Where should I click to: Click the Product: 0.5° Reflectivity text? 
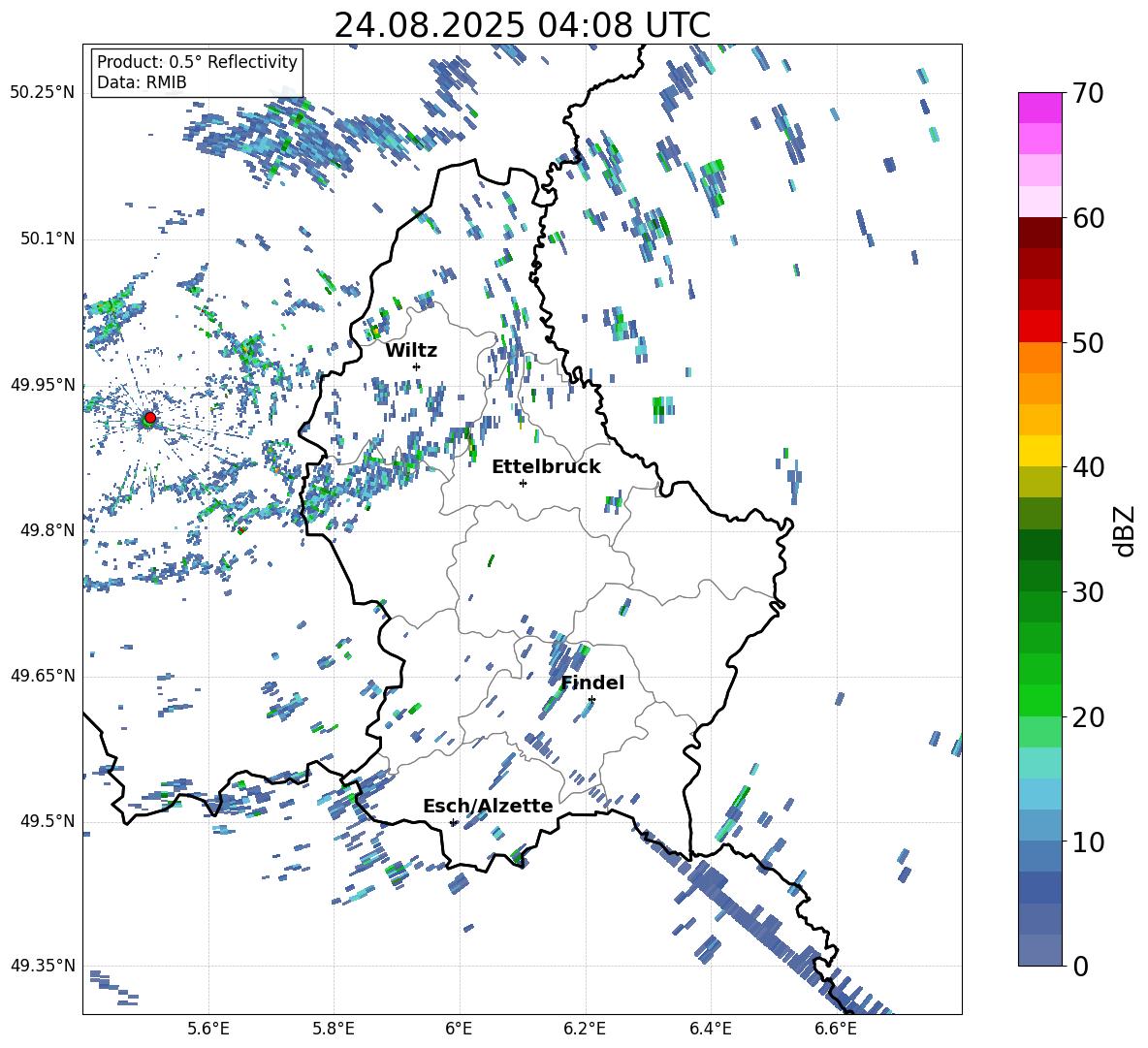click(x=197, y=62)
